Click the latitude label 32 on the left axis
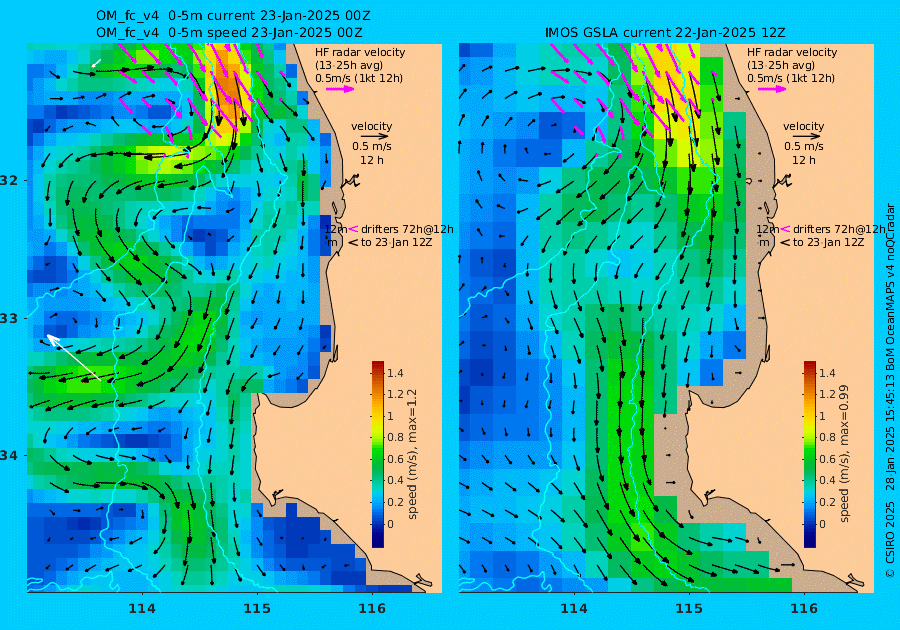 [x=9, y=180]
